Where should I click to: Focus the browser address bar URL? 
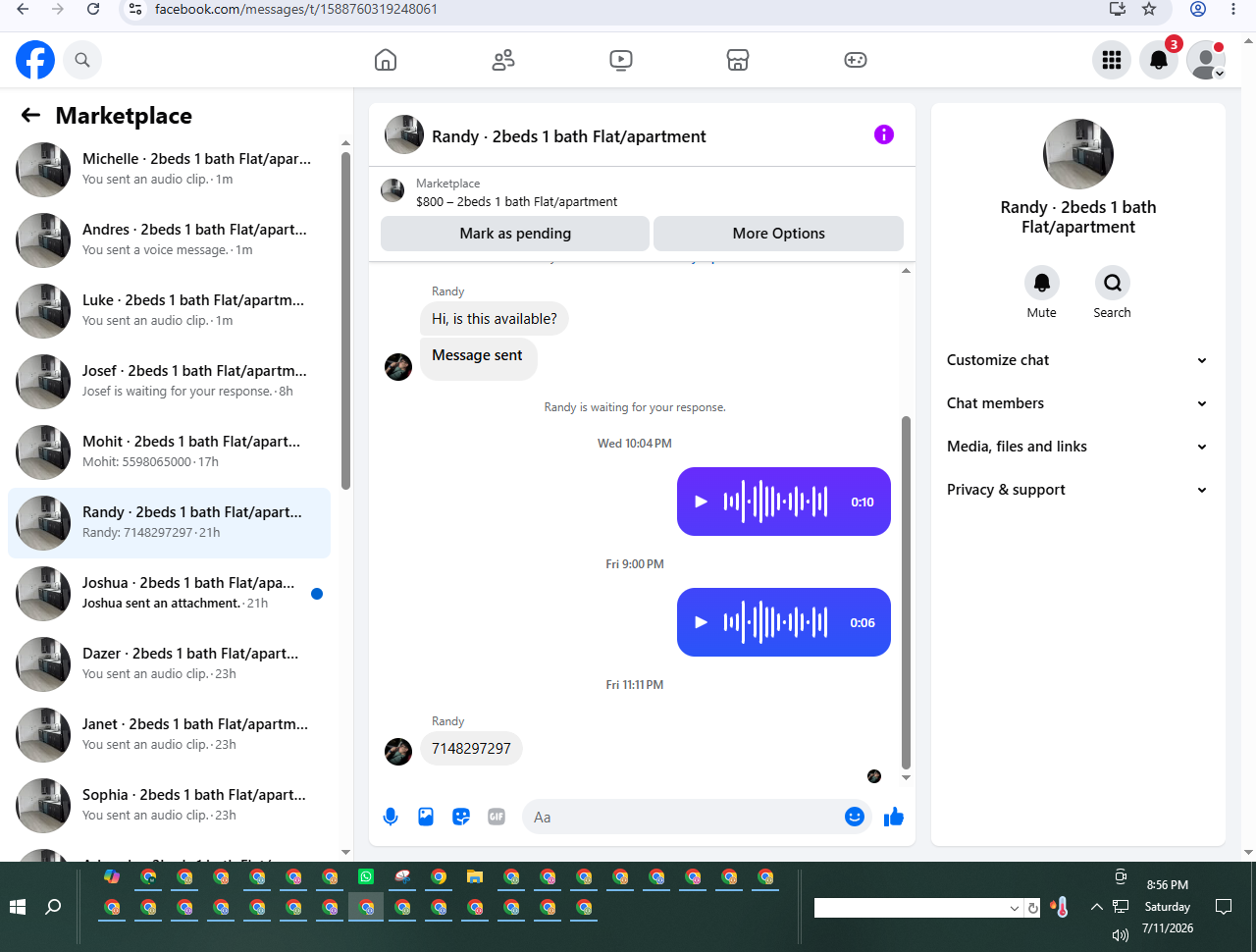tap(296, 9)
